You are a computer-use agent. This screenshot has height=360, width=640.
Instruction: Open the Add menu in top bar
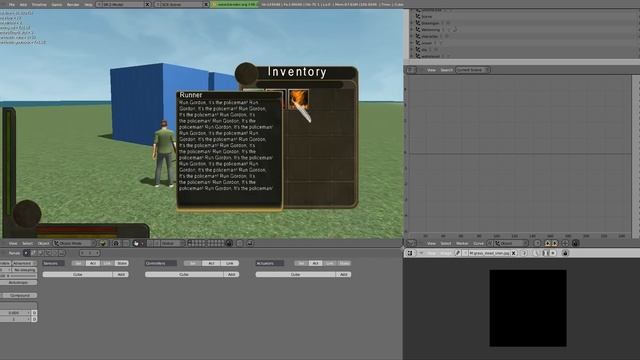coord(23,4)
